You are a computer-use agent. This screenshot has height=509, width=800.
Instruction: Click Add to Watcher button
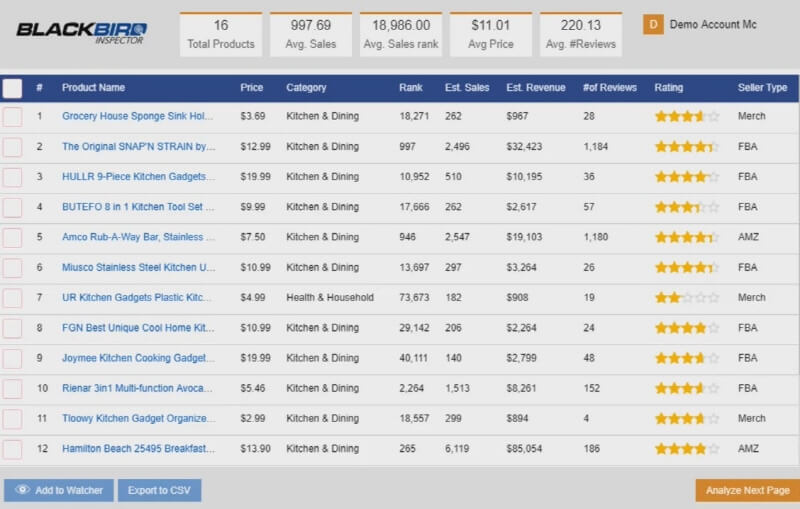pyautogui.click(x=59, y=490)
